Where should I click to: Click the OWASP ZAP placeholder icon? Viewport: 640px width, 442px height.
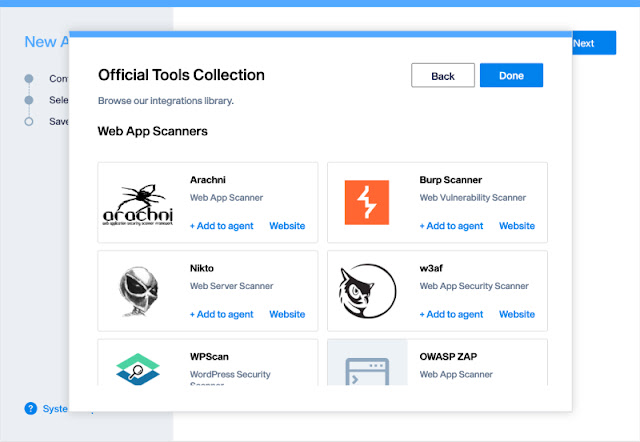367,371
